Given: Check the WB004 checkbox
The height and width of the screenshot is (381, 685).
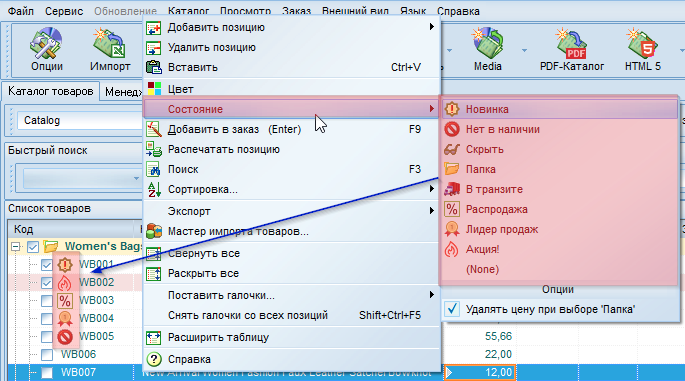Looking at the screenshot, I should (x=47, y=319).
